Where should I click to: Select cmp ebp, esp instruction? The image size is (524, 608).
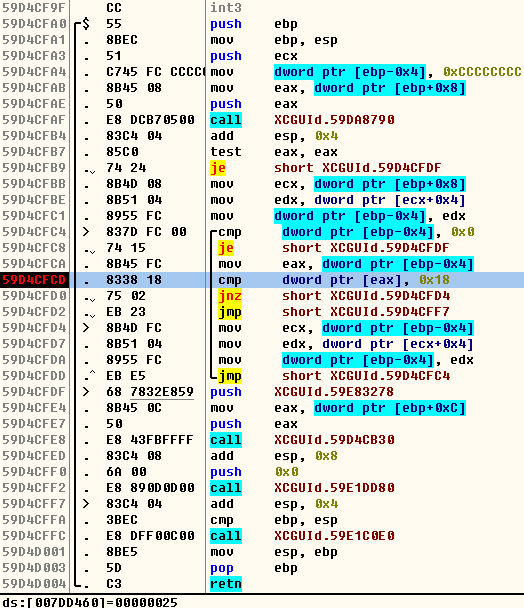pyautogui.click(x=274, y=520)
